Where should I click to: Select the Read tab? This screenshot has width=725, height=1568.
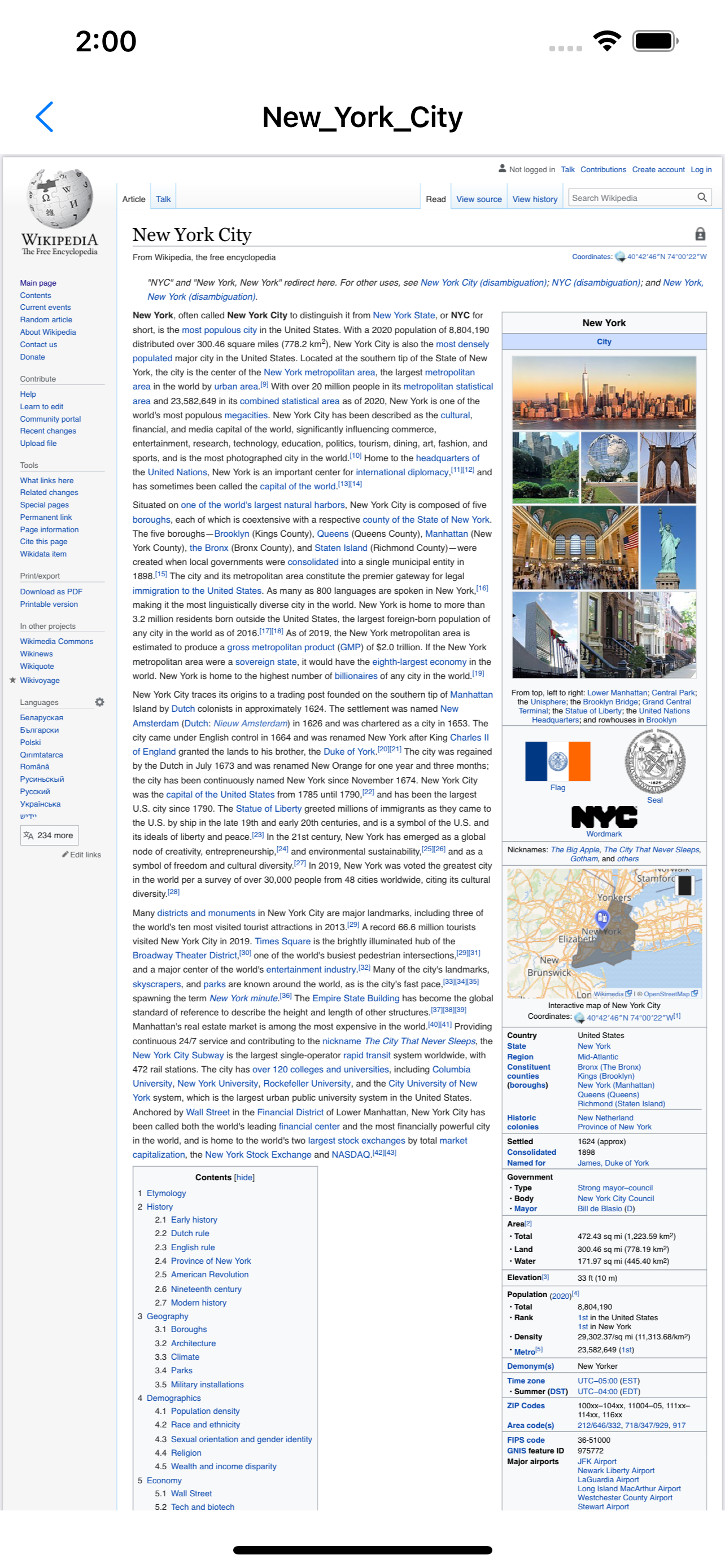pos(435,199)
